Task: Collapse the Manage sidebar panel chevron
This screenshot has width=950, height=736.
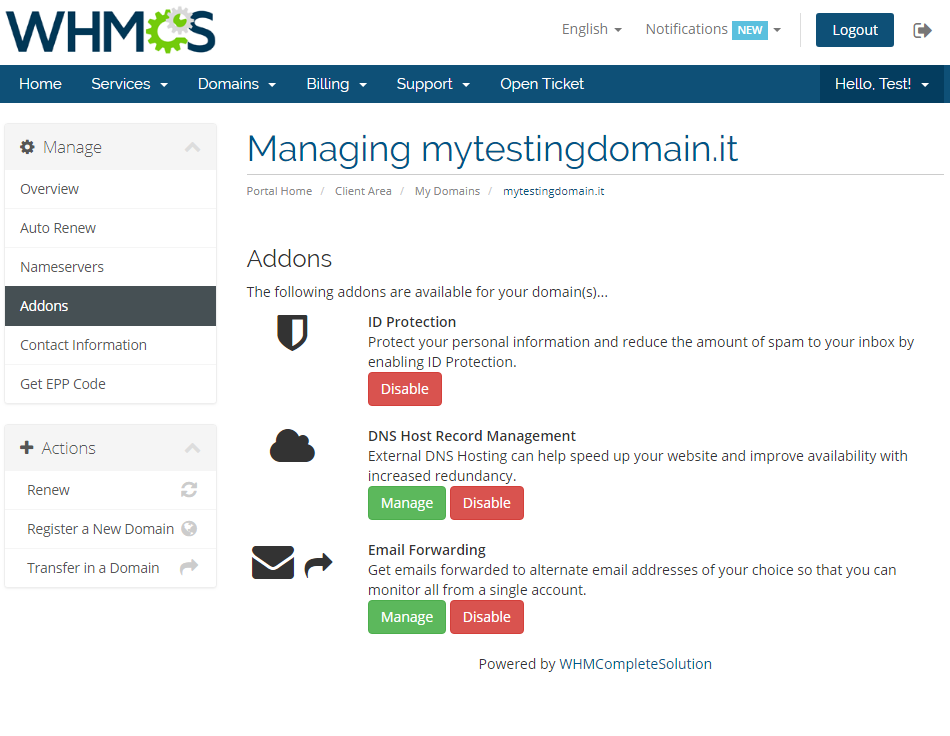Action: (x=193, y=147)
